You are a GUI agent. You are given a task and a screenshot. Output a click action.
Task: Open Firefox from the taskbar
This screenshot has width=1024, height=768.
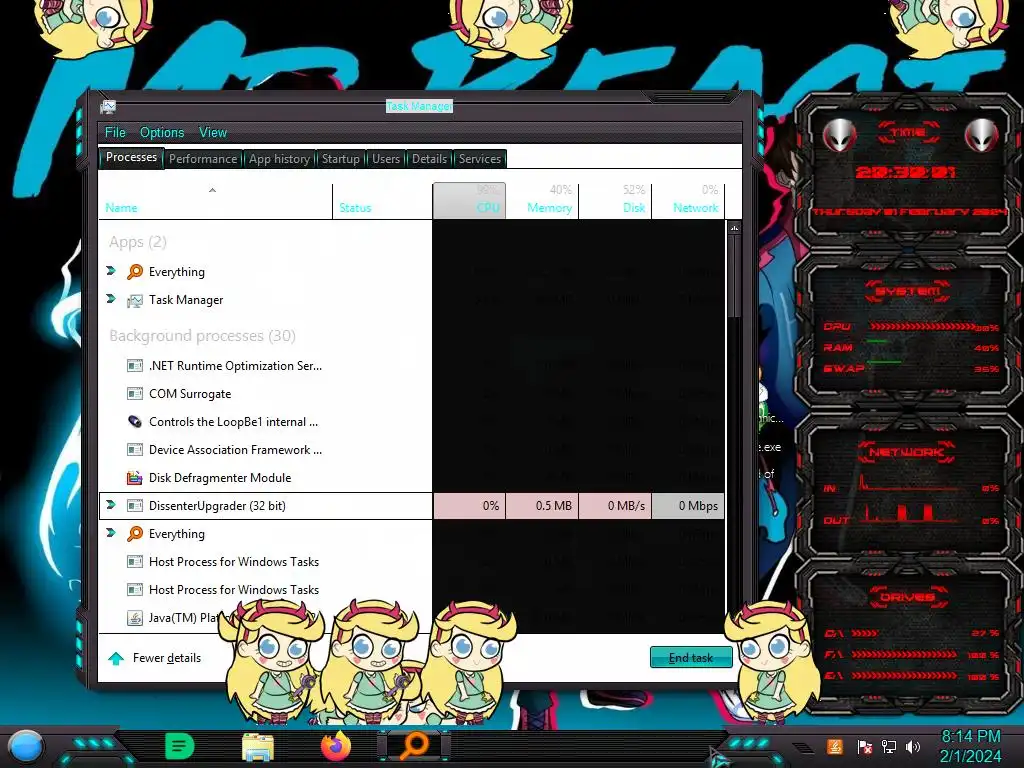click(336, 746)
